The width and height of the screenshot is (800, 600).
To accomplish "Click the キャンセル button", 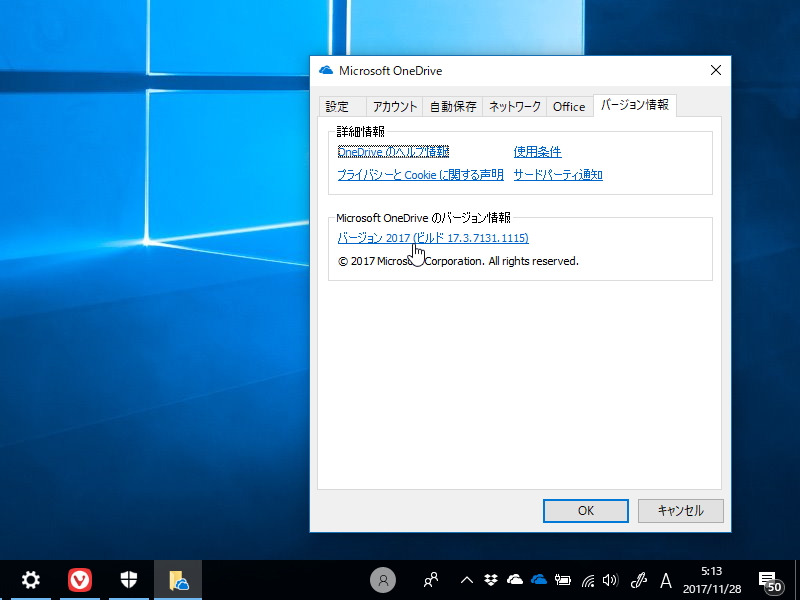I will 681,511.
